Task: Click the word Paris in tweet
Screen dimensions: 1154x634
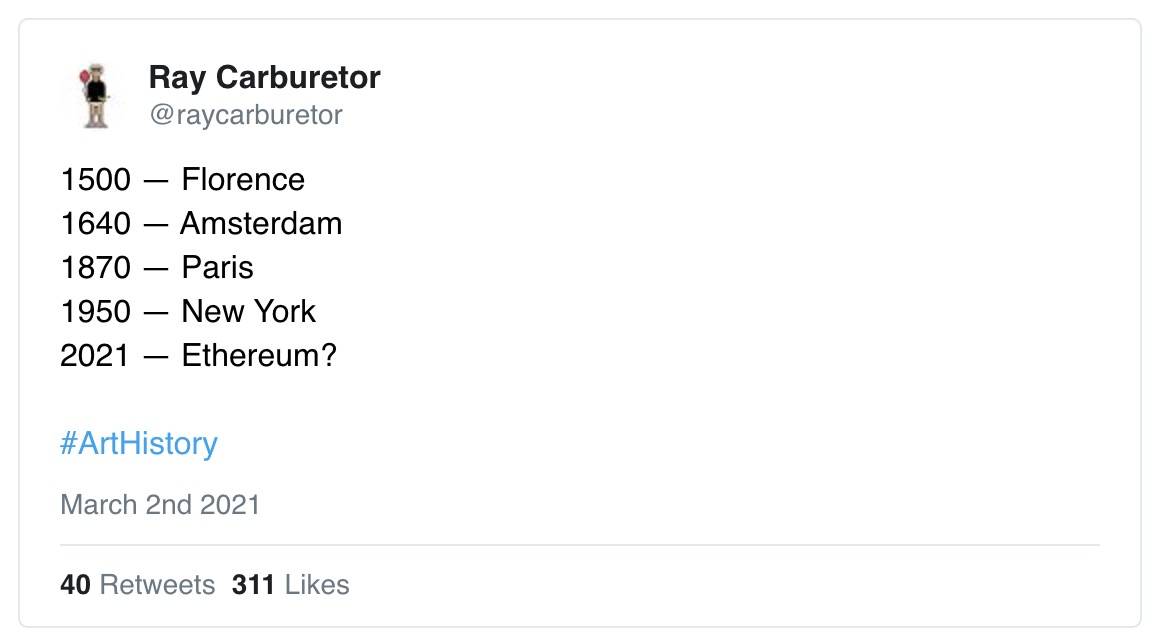Action: (218, 267)
